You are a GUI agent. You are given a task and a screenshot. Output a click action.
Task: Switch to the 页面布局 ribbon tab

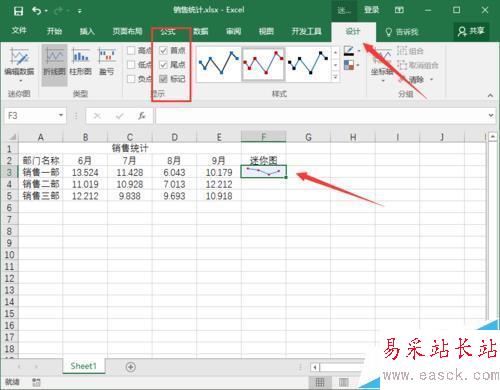click(127, 31)
